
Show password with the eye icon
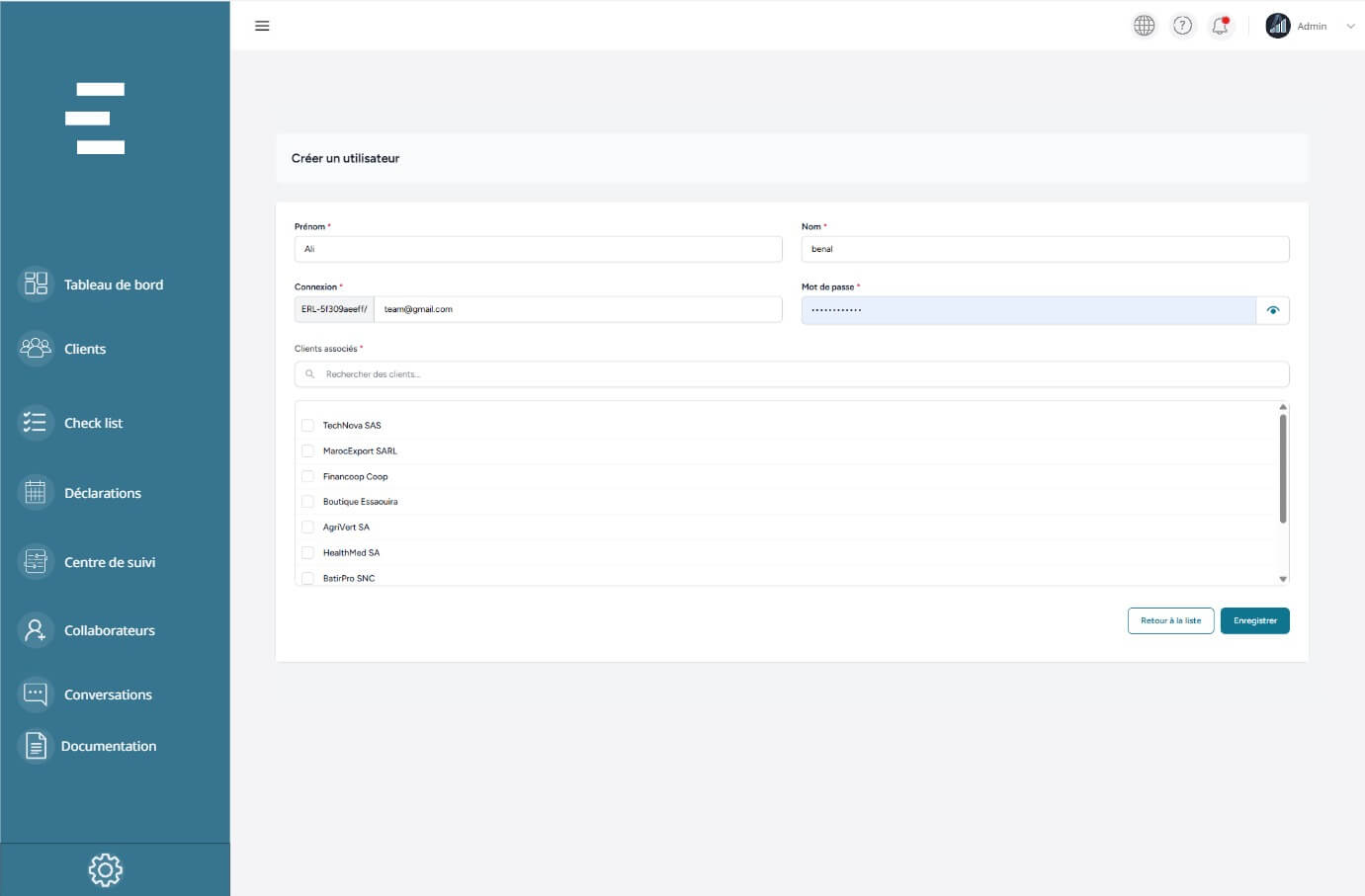1272,310
